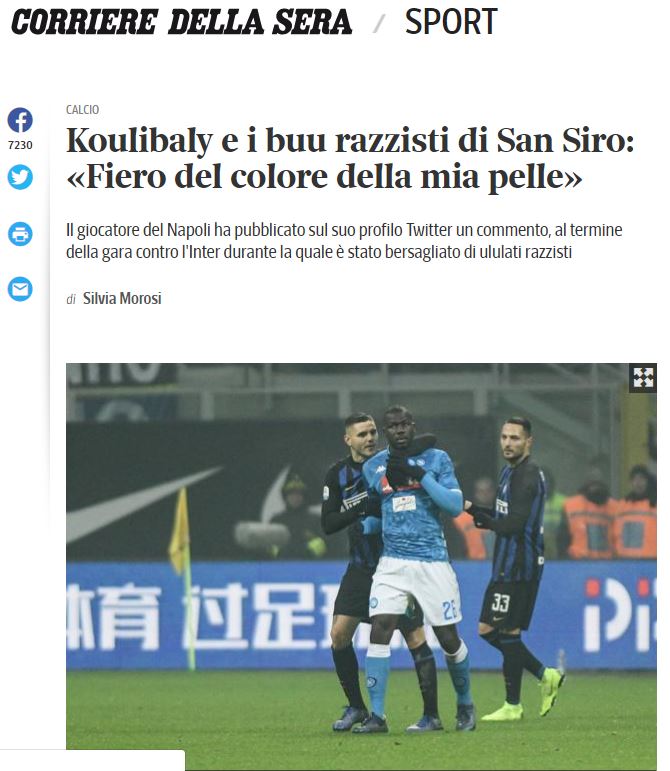
Task: Share the article via Twitter bird icon
Action: tap(20, 177)
